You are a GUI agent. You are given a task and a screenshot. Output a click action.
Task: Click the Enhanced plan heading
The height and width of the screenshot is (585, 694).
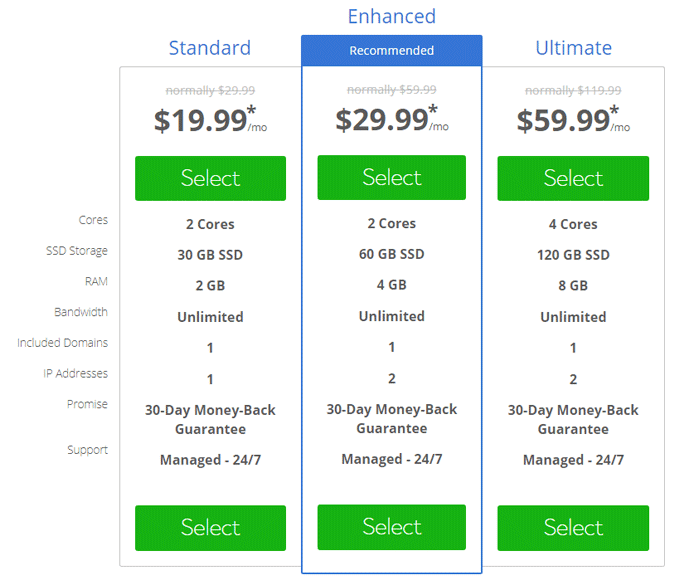pos(392,16)
